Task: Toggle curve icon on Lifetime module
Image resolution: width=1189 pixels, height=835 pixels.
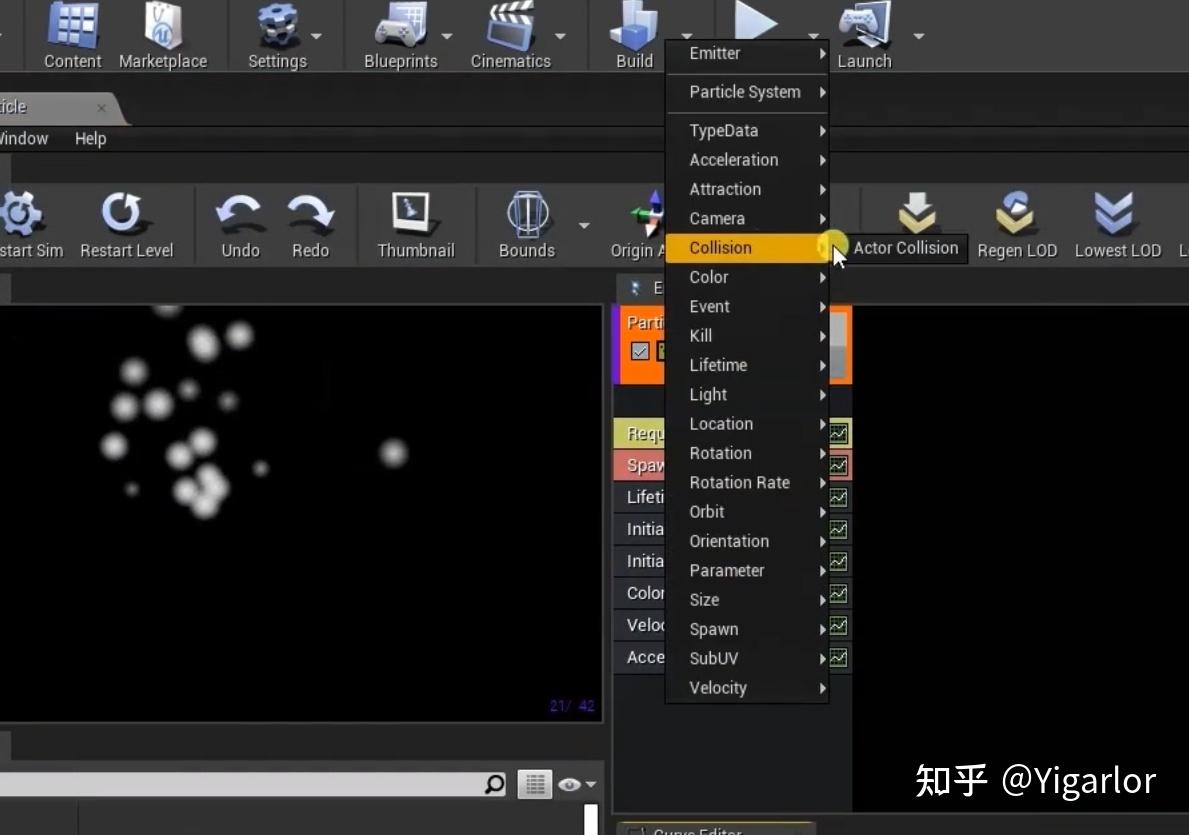Action: tap(839, 498)
